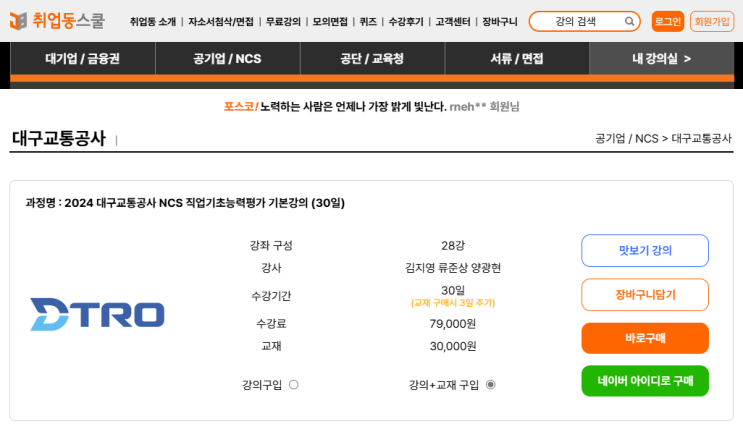This screenshot has width=743, height=437.
Task: Select the 강의+교재 구입 radio button
Action: (x=490, y=384)
